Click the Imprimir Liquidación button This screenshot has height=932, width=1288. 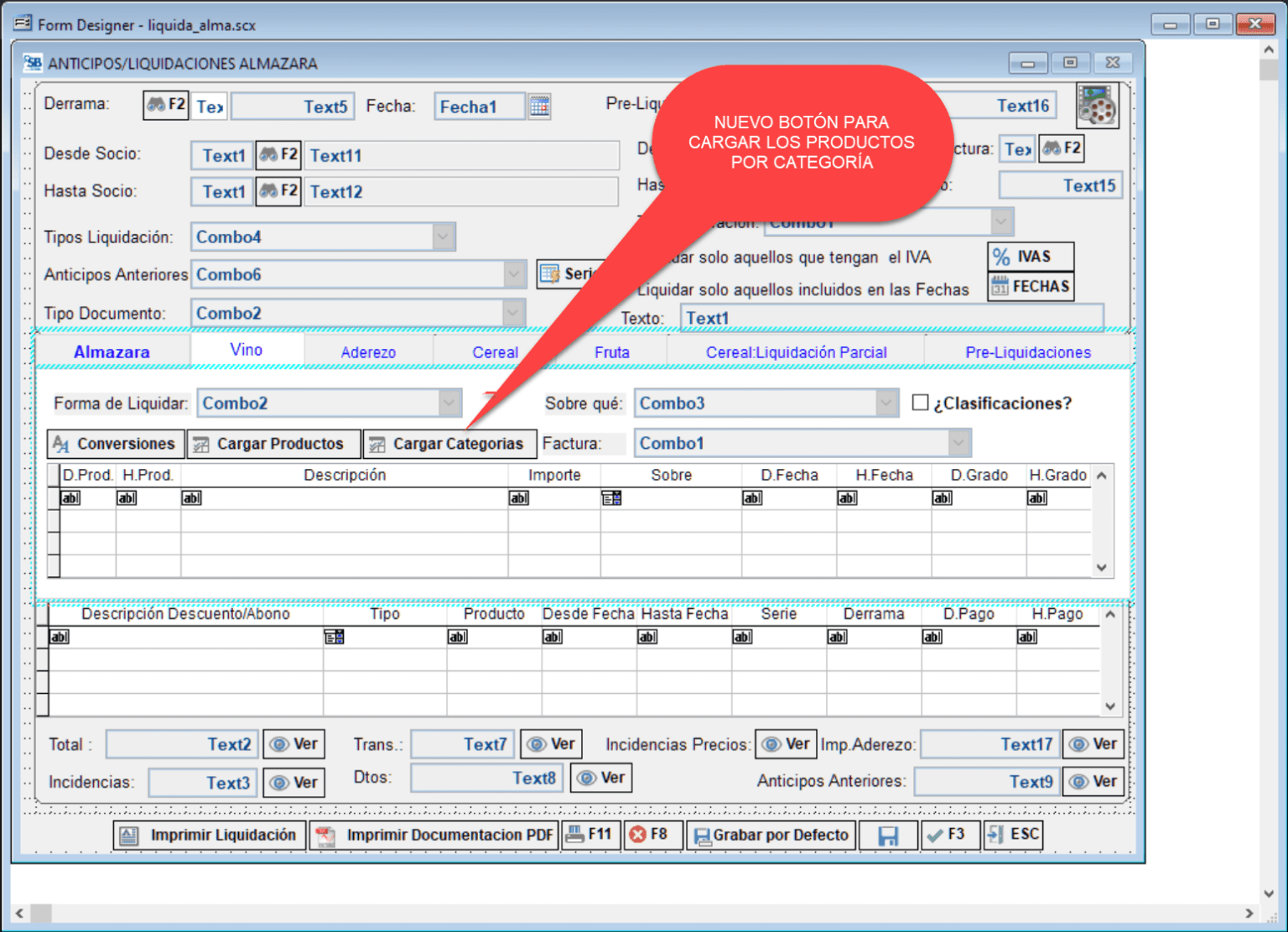[210, 836]
